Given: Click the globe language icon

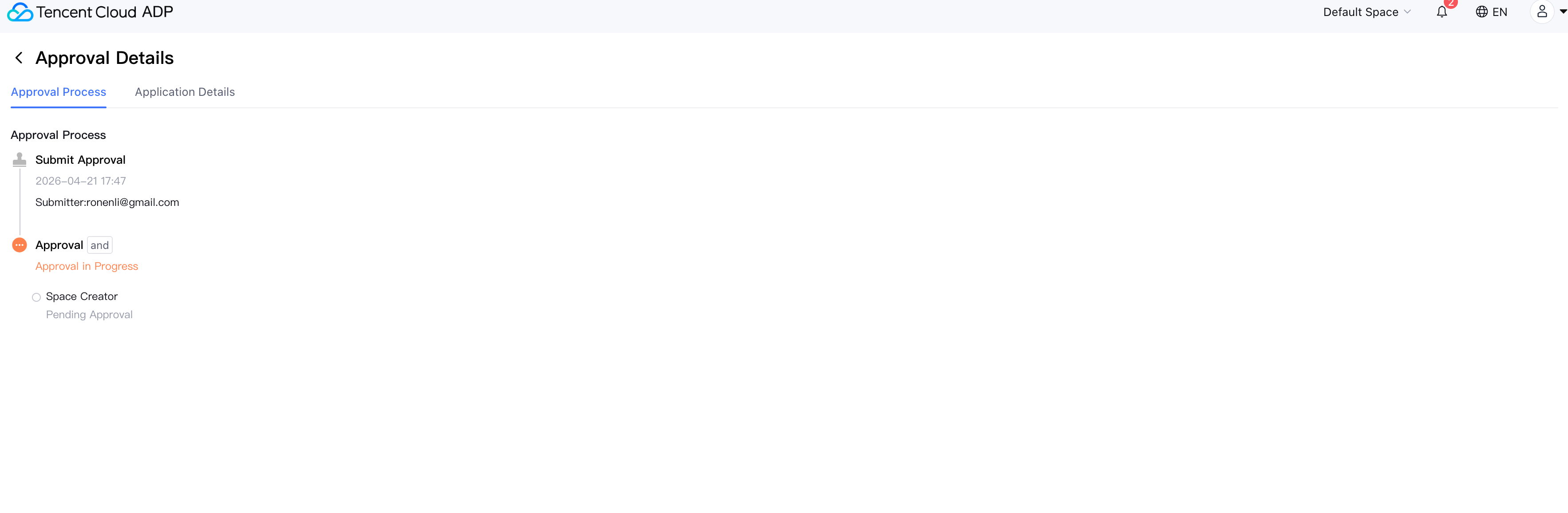Looking at the screenshot, I should click(1481, 12).
